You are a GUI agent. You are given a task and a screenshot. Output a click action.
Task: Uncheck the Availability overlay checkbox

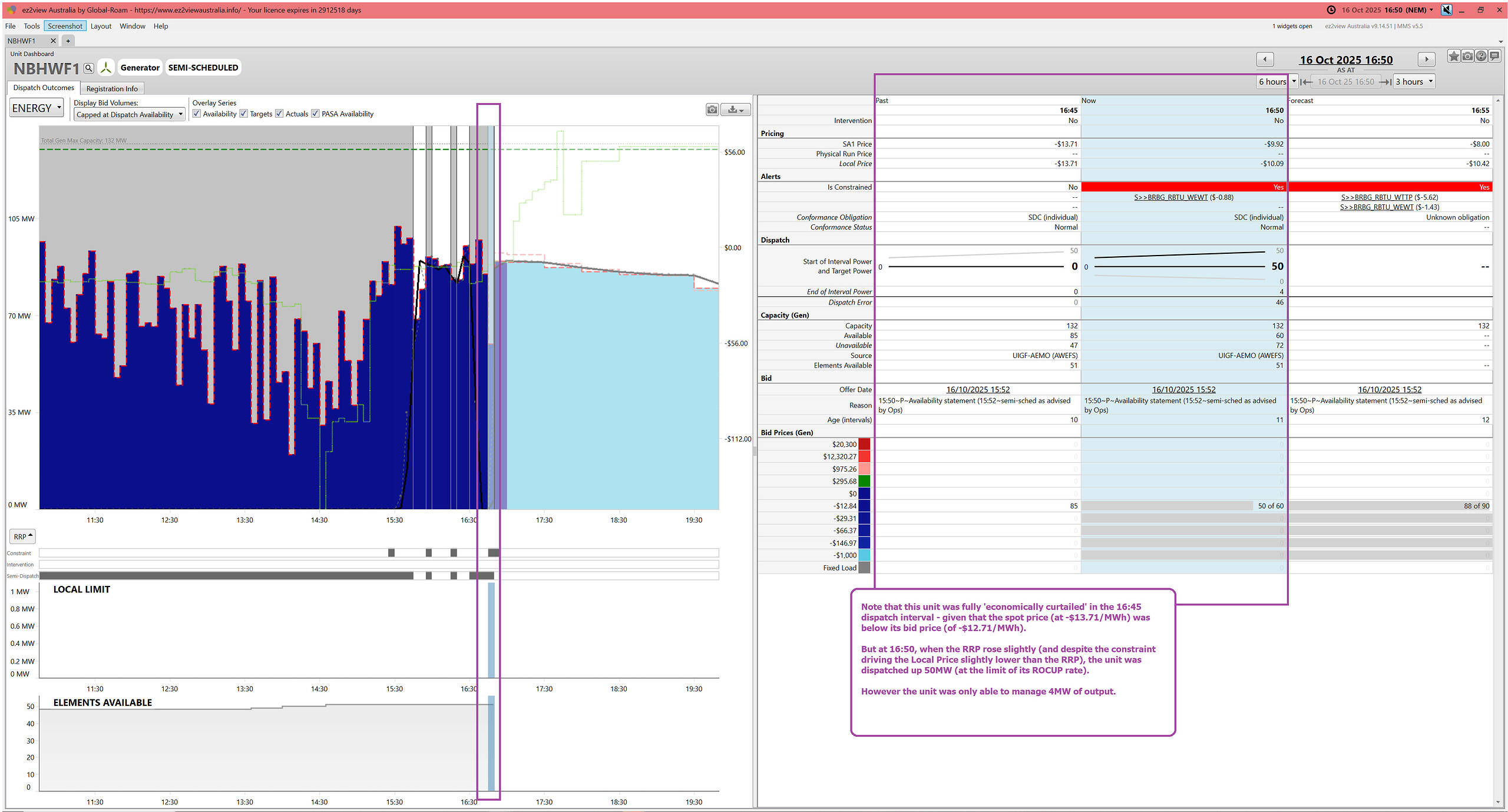197,114
